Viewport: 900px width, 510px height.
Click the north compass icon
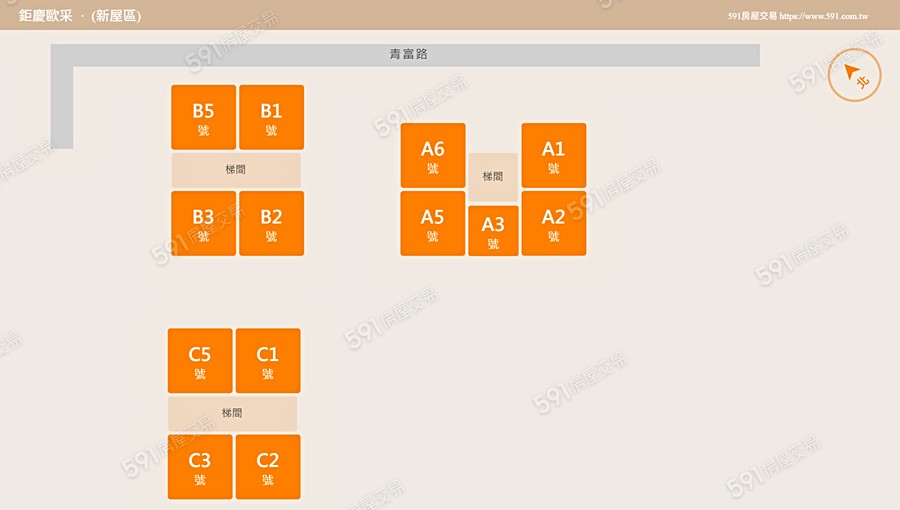(x=854, y=76)
